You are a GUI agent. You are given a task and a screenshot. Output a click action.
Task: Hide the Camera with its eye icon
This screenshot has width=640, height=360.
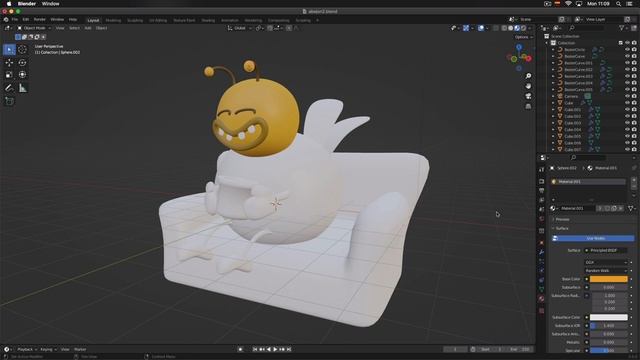627,96
